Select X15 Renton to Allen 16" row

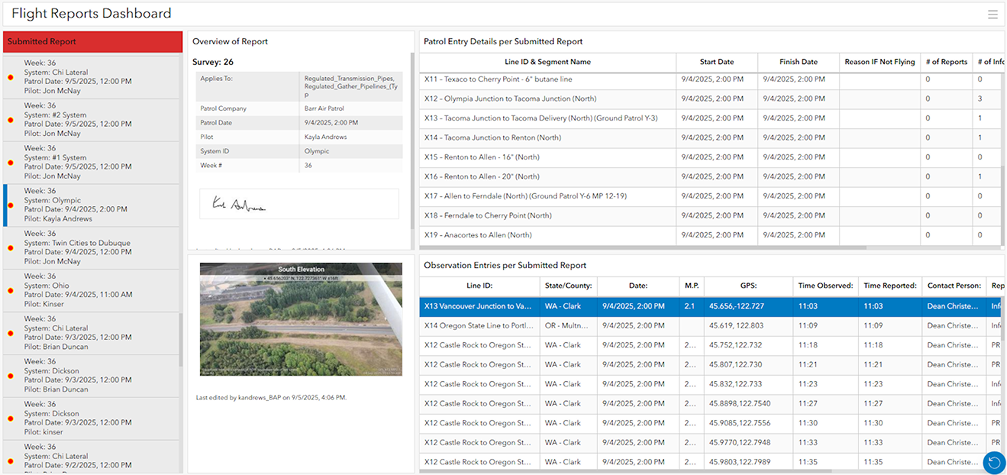point(709,157)
